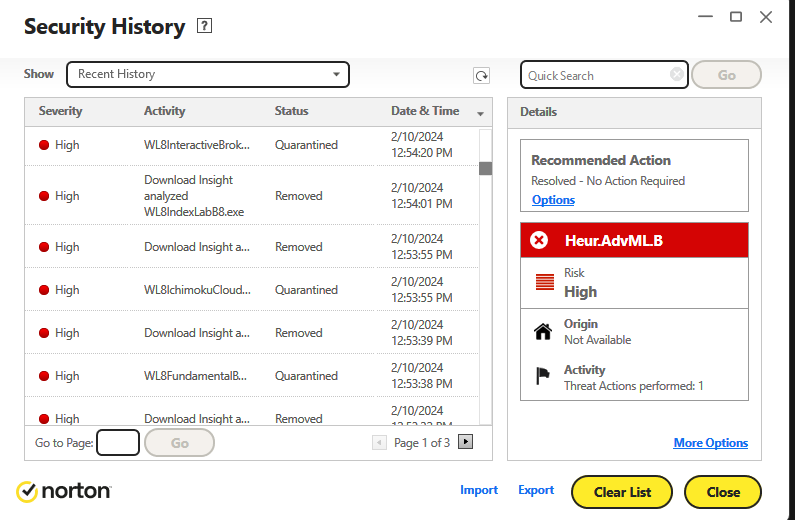This screenshot has width=795, height=520.
Task: Click the Quick Search Go button
Action: 727,75
